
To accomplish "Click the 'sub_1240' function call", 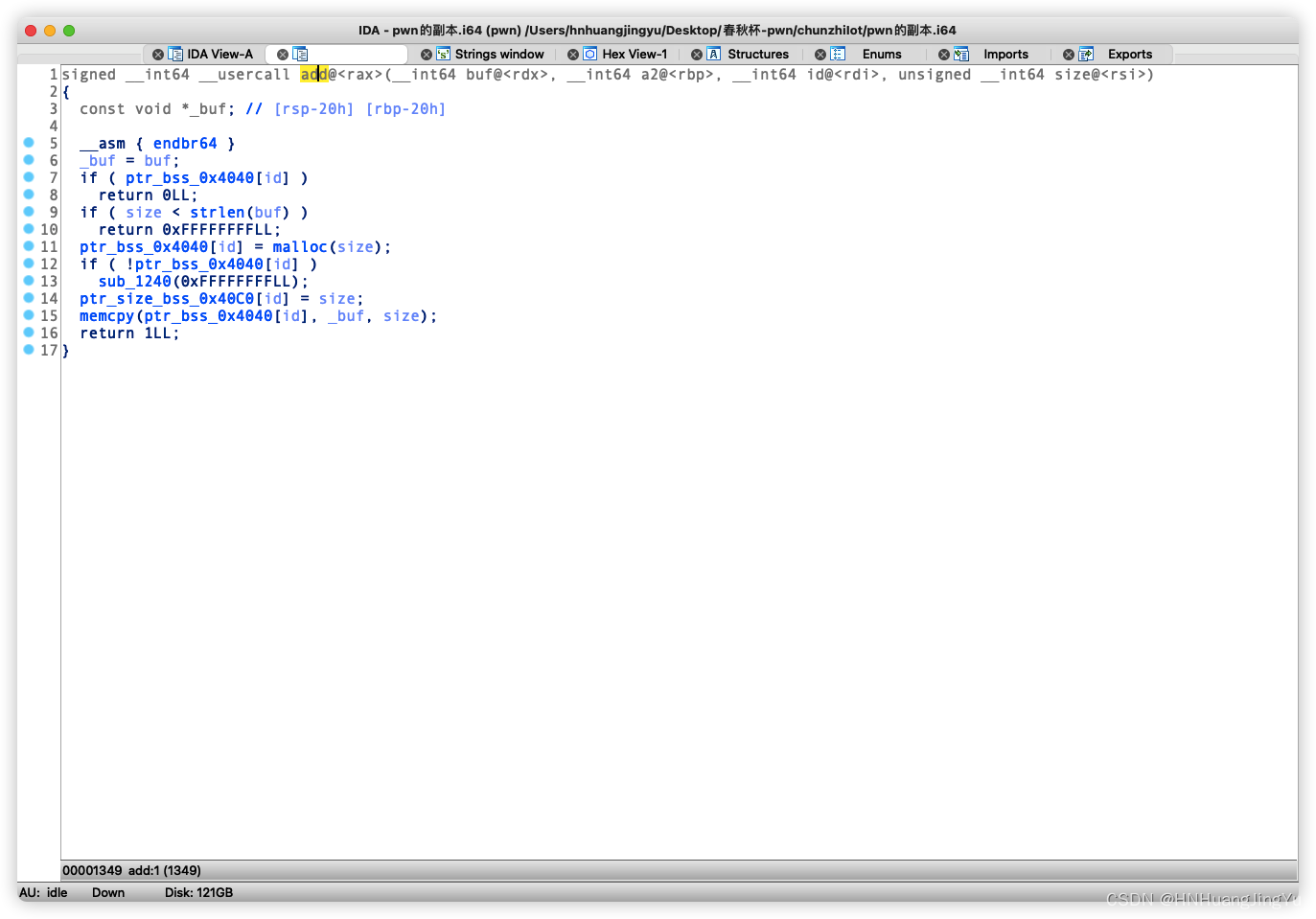I will (x=135, y=282).
